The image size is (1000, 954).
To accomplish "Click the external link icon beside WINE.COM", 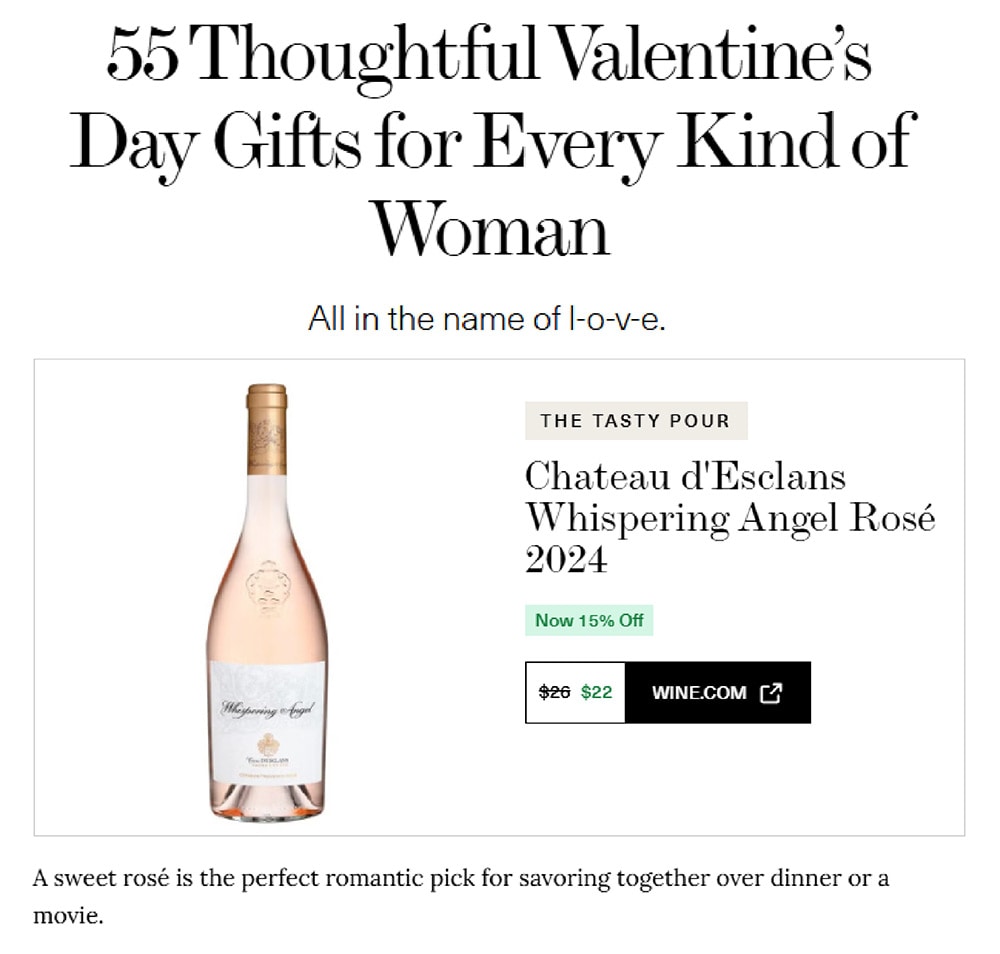I will tap(770, 692).
